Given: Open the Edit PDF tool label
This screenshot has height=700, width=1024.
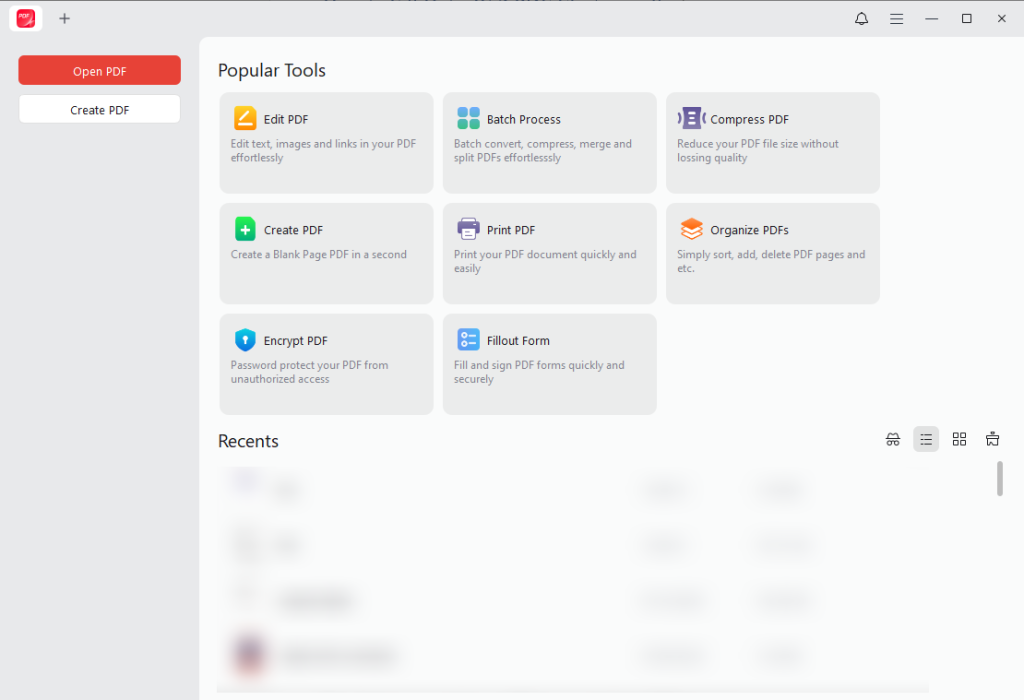Looking at the screenshot, I should click(x=286, y=119).
